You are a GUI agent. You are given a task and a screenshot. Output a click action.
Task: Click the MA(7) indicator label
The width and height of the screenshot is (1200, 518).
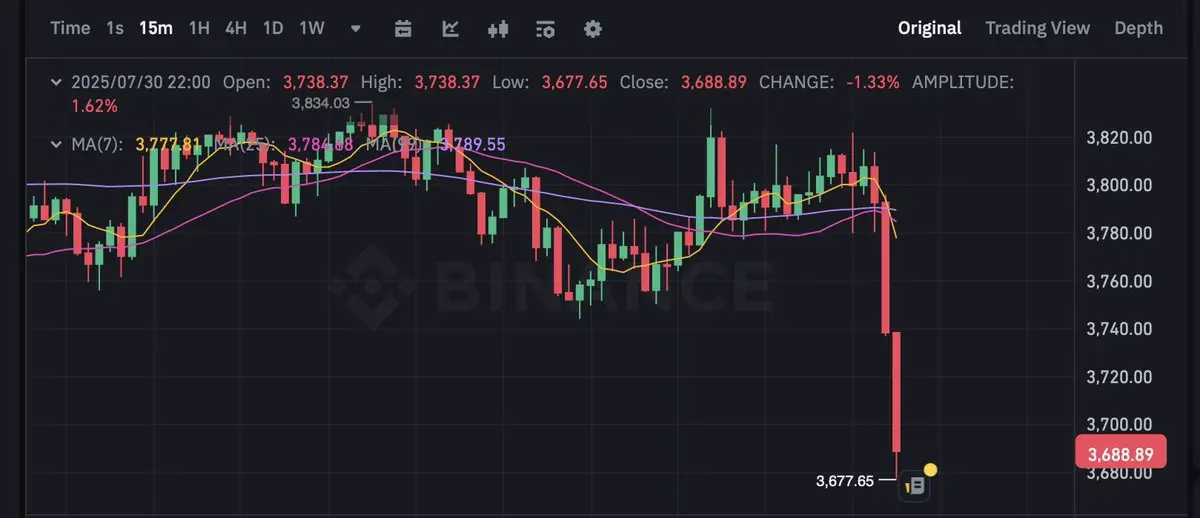(97, 144)
